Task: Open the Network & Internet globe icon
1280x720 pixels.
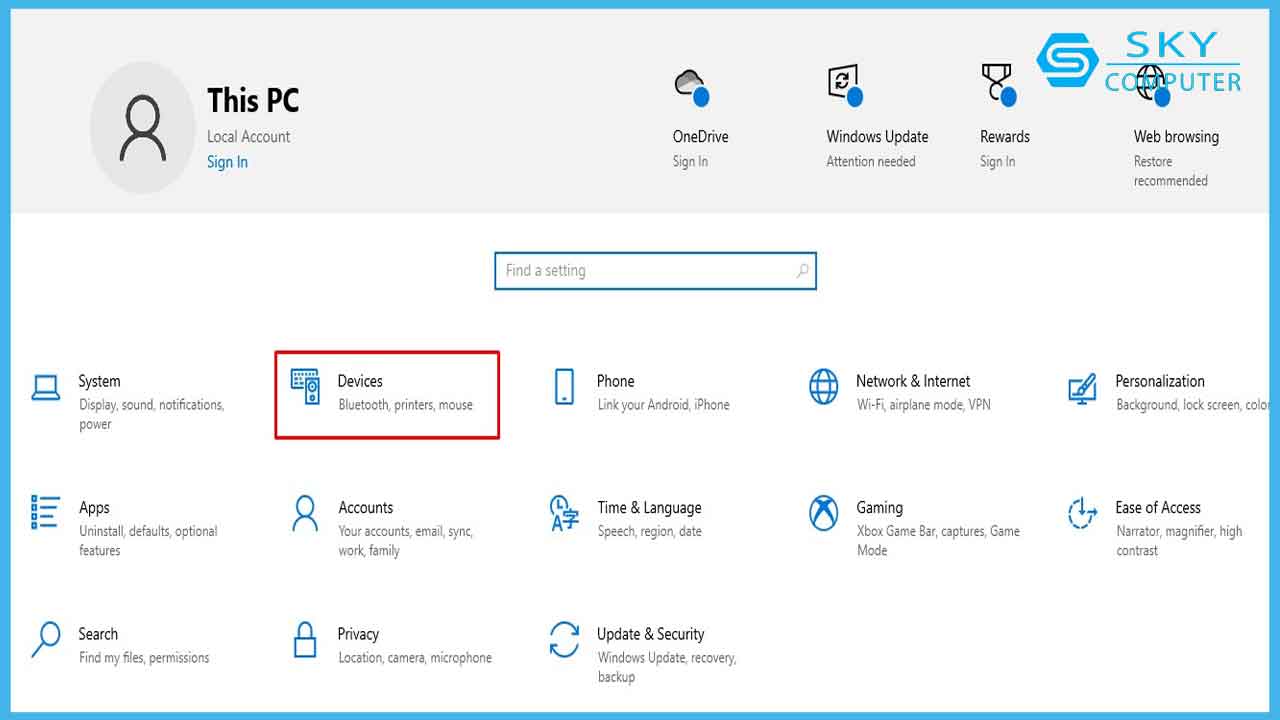Action: (x=824, y=387)
